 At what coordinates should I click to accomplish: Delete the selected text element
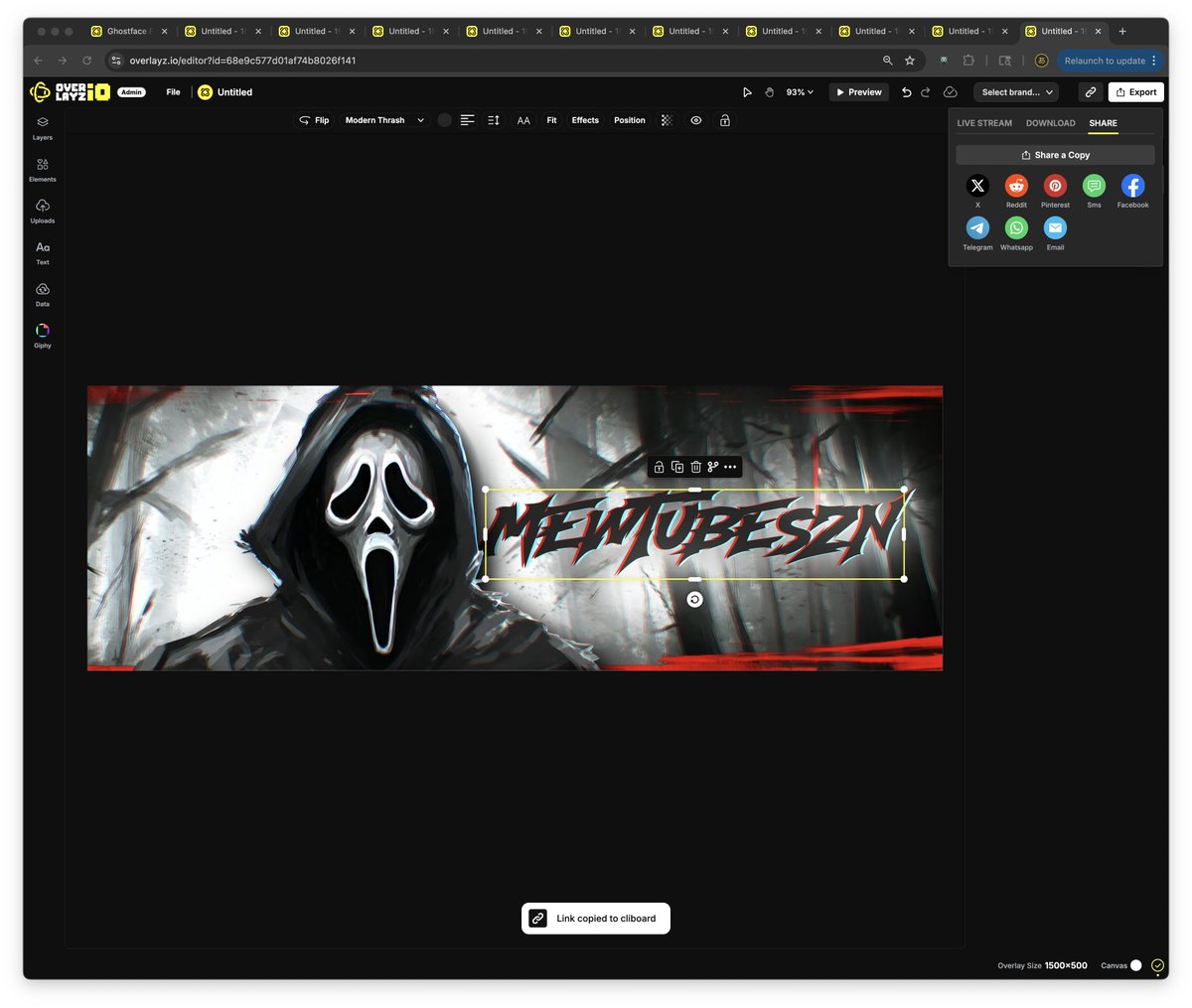(695, 467)
